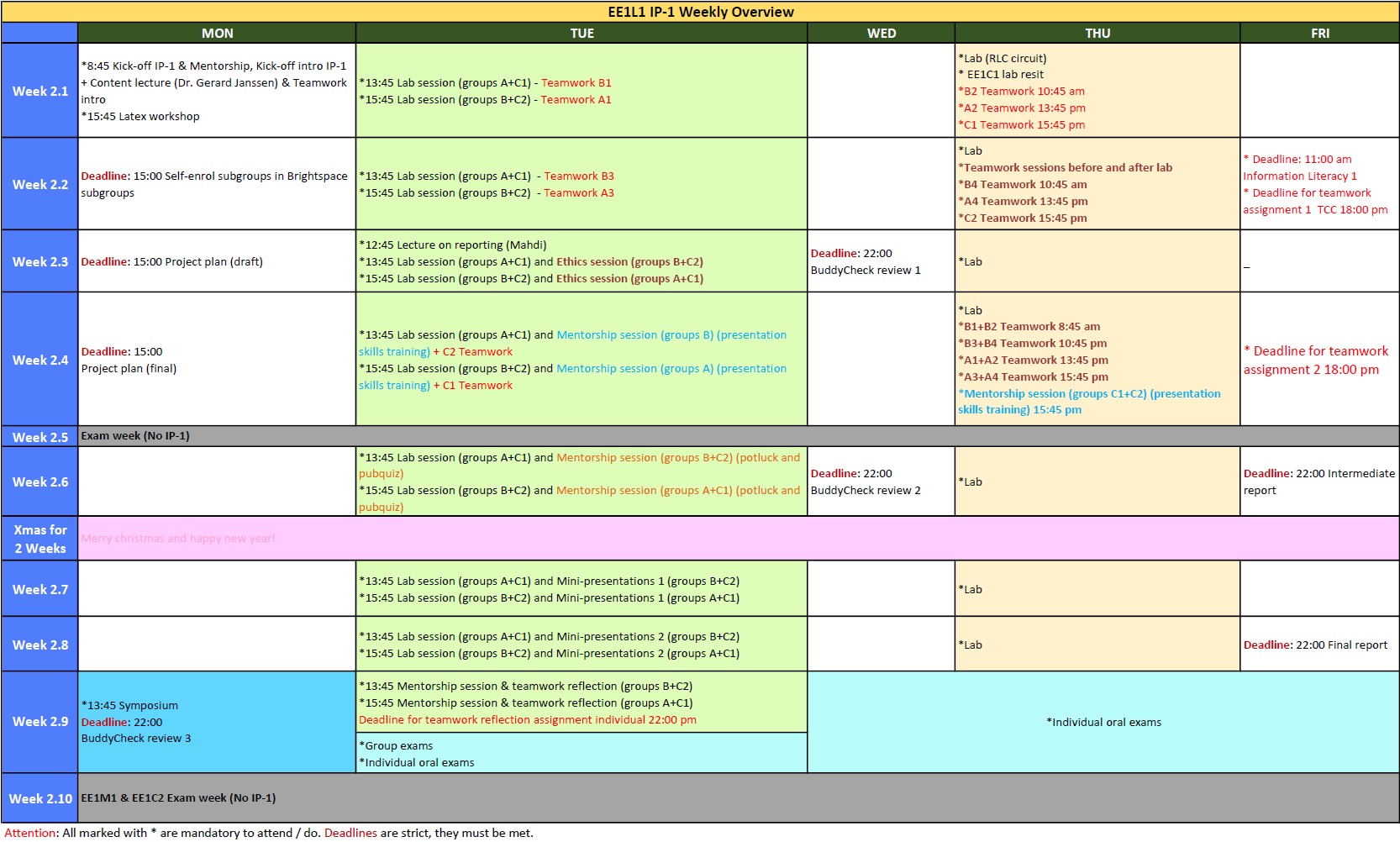Click the Merry christmas pink cell

pyautogui.click(x=738, y=539)
